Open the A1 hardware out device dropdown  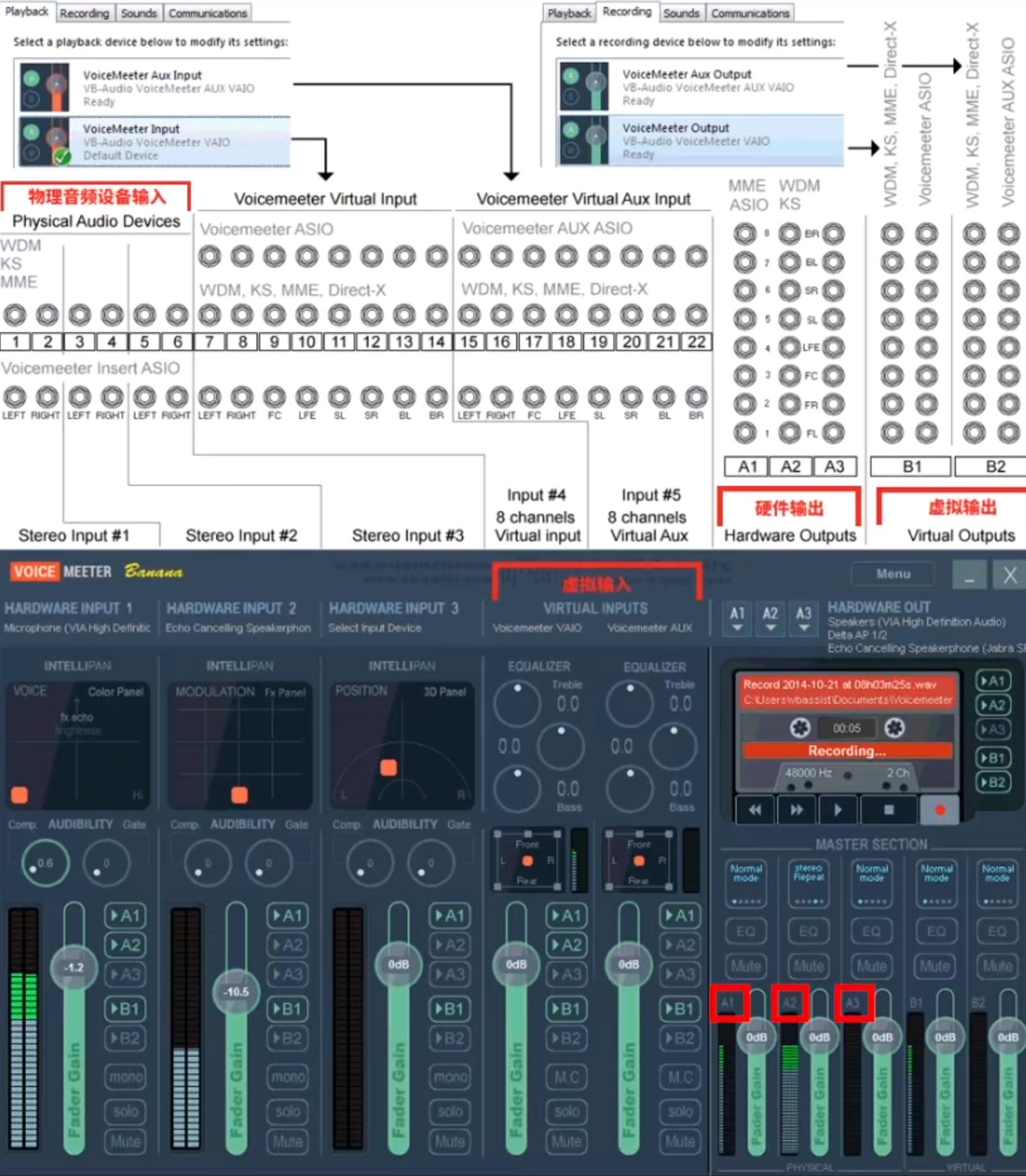(737, 618)
